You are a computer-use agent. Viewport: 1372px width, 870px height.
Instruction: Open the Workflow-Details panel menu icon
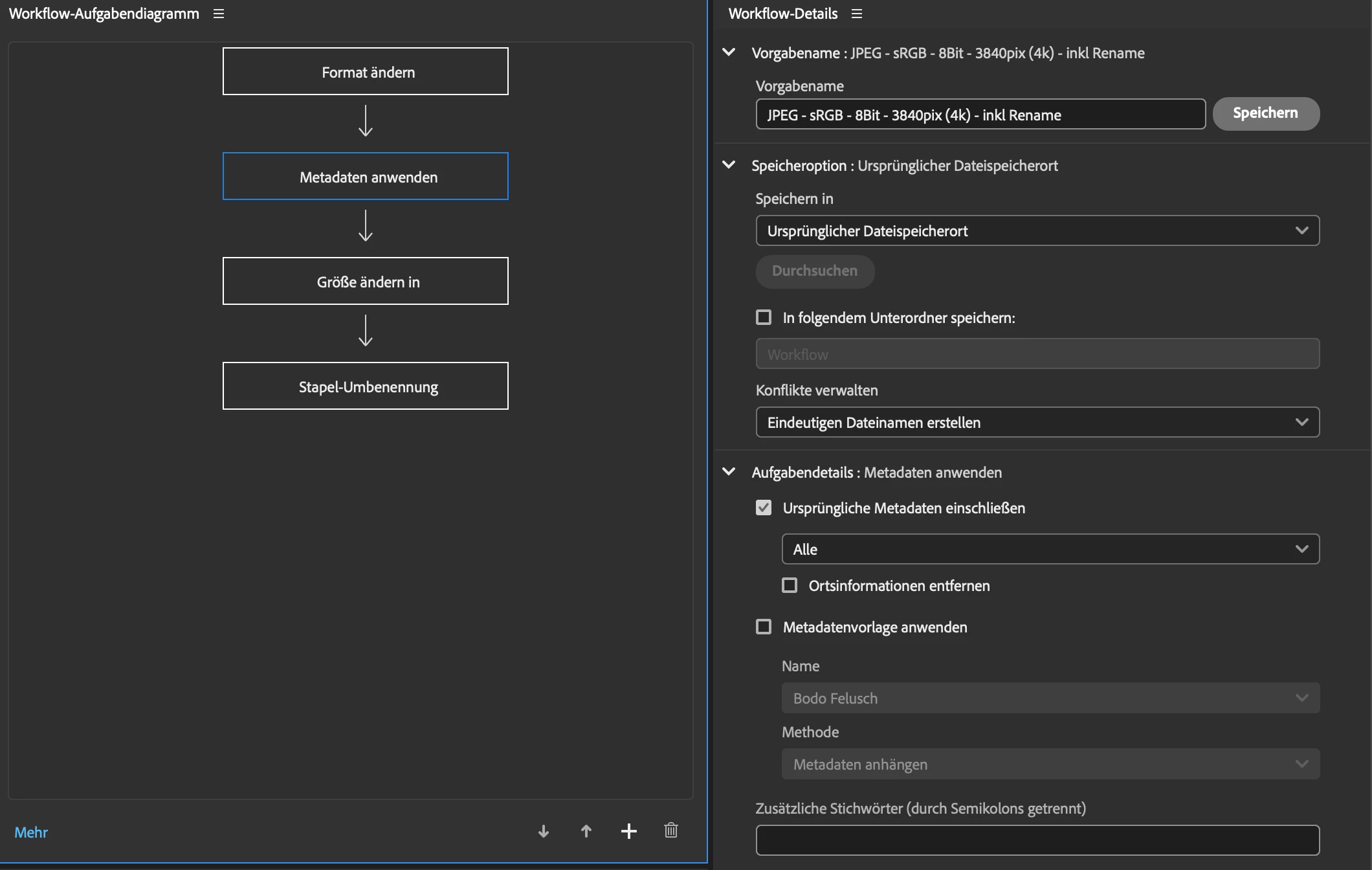(x=857, y=14)
